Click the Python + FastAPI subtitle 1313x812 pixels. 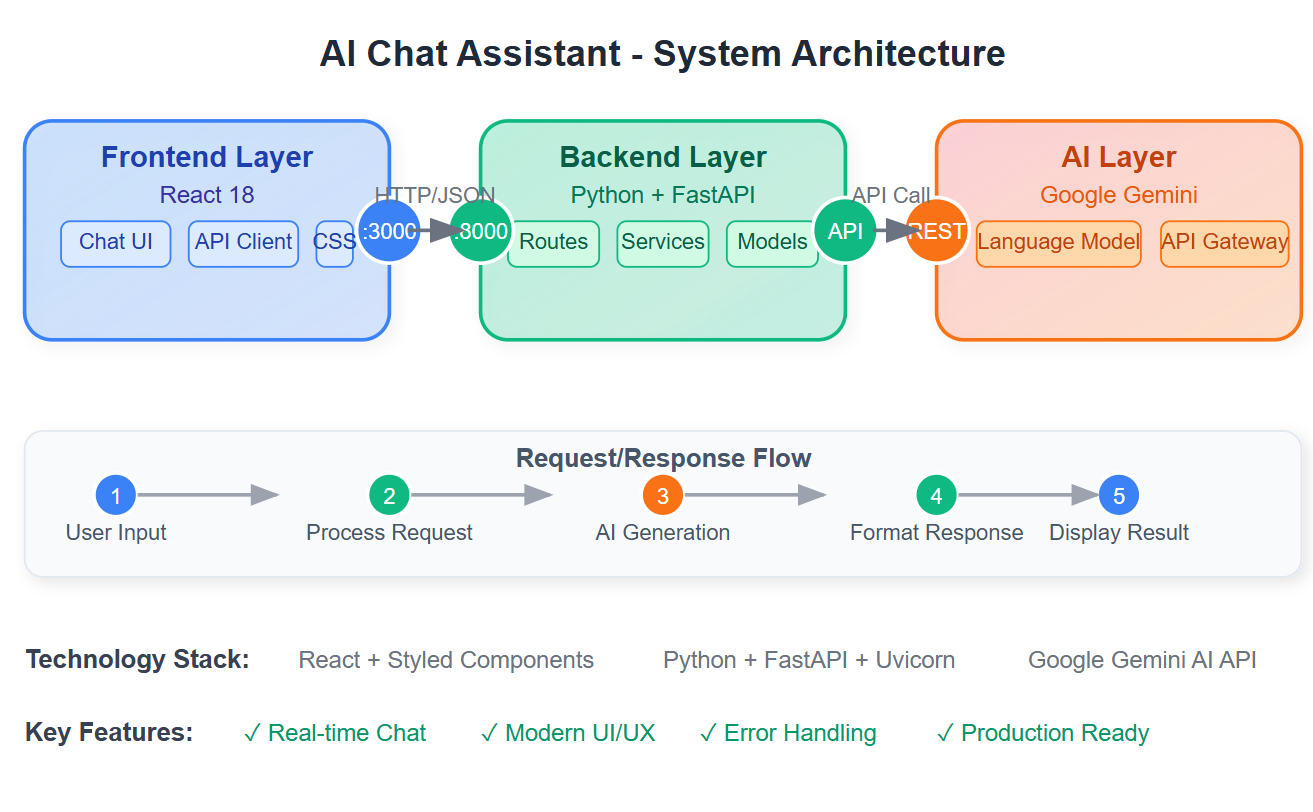coord(663,195)
